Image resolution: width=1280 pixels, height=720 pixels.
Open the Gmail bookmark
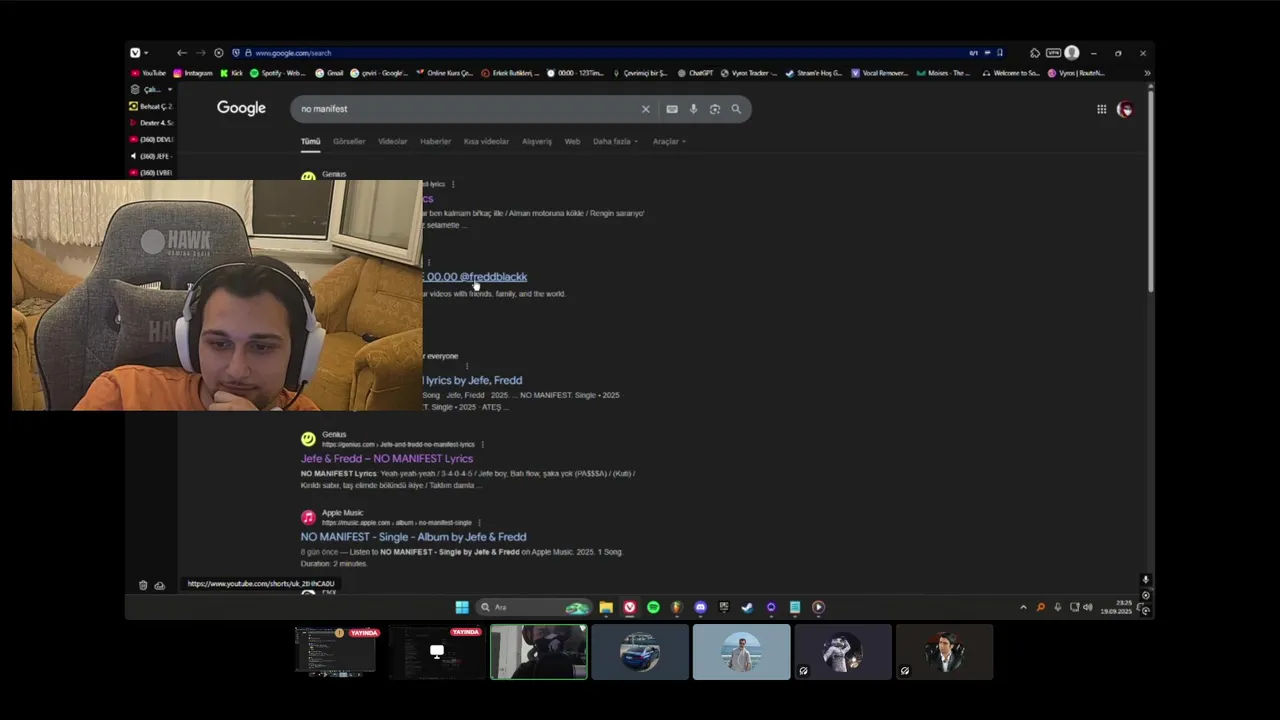(x=329, y=73)
